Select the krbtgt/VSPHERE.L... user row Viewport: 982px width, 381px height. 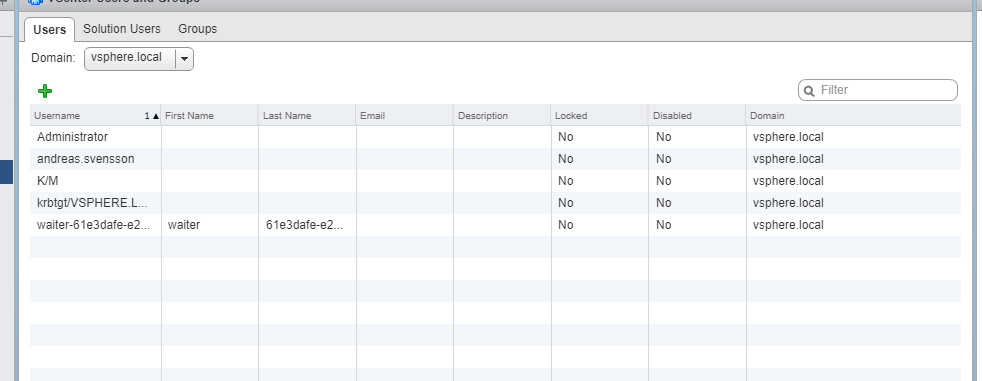495,202
